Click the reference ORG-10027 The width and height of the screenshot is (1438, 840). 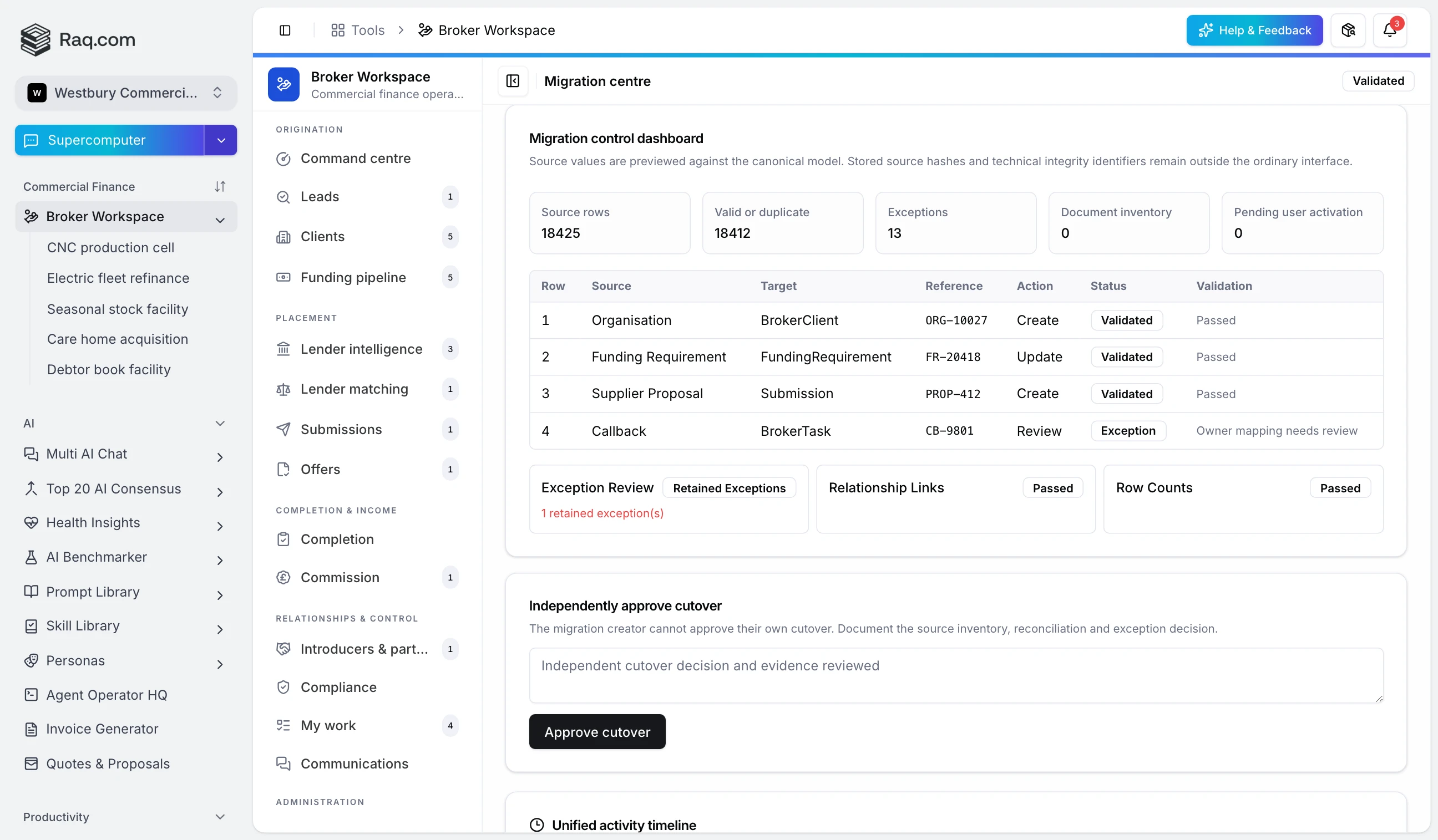(956, 320)
